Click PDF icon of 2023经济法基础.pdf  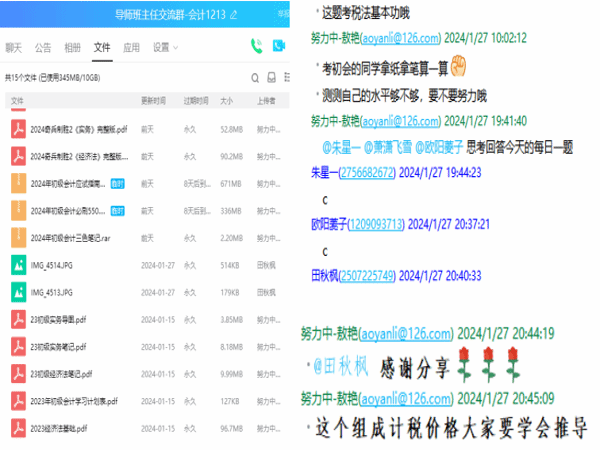pyautogui.click(x=19, y=428)
